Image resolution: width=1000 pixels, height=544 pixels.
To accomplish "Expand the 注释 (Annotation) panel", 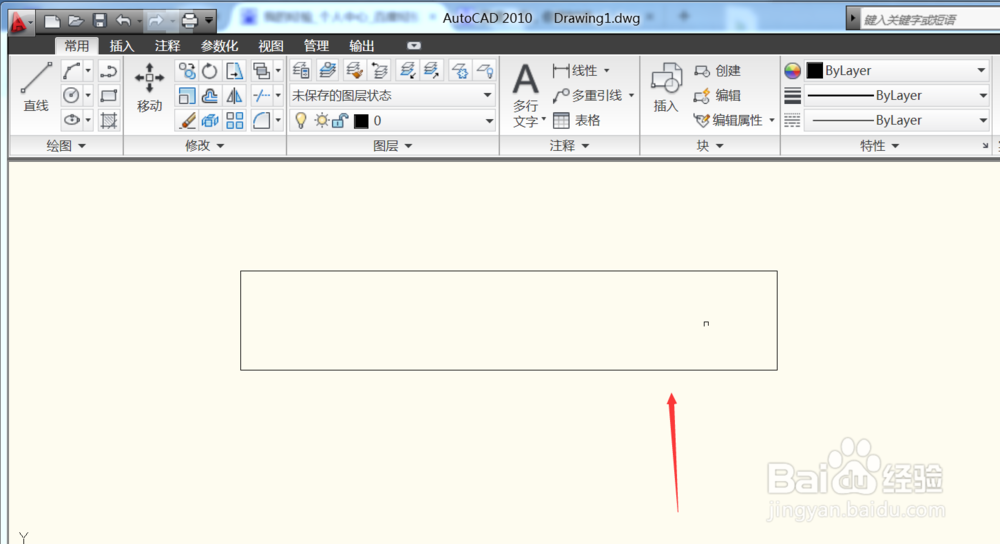I will 570,146.
